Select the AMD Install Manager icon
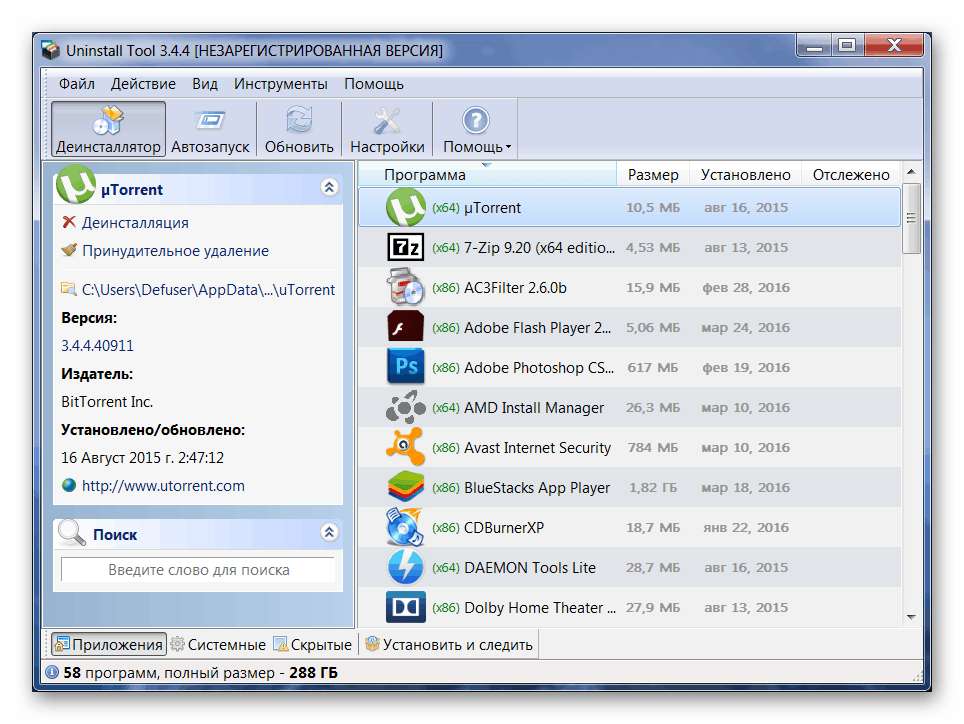Viewport: 964px width, 724px height. (406, 407)
